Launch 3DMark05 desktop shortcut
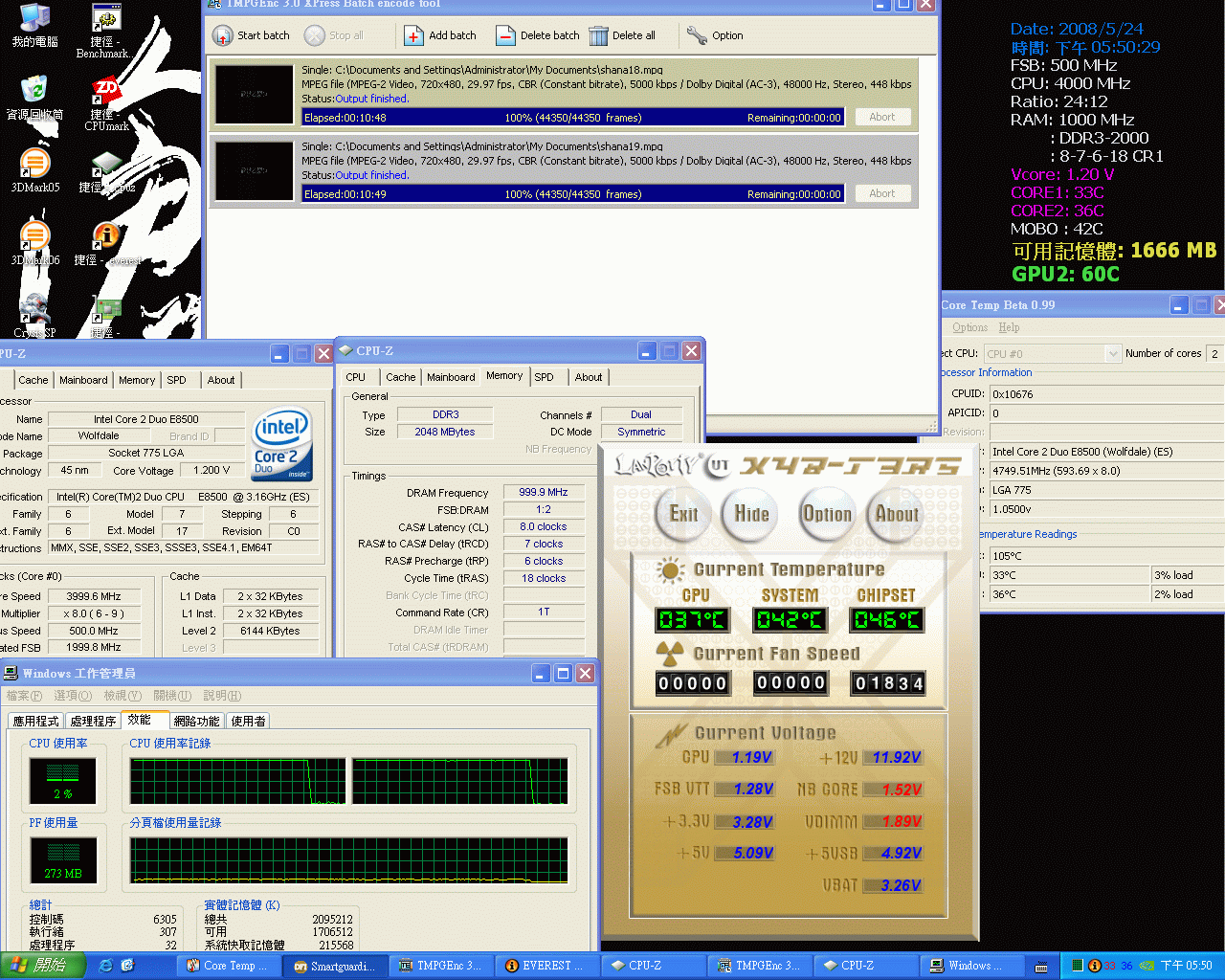1225x980 pixels. [34, 170]
